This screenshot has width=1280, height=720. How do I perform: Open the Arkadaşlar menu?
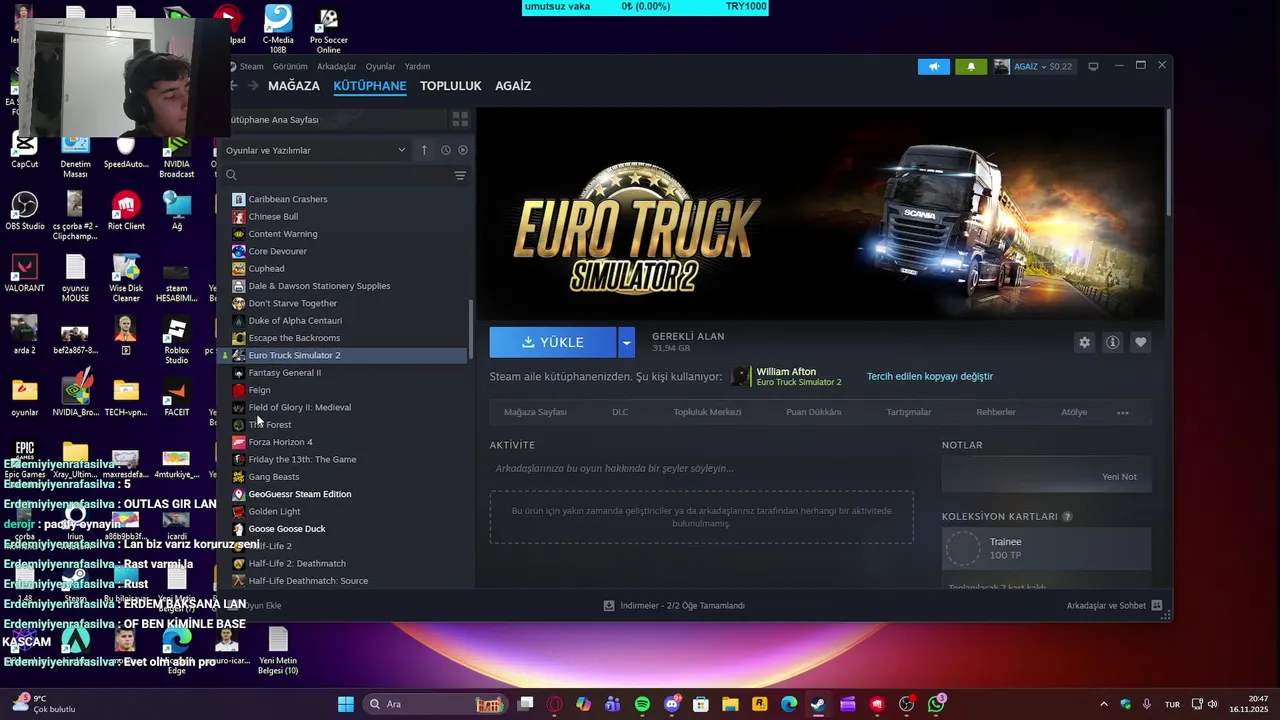coord(337,67)
